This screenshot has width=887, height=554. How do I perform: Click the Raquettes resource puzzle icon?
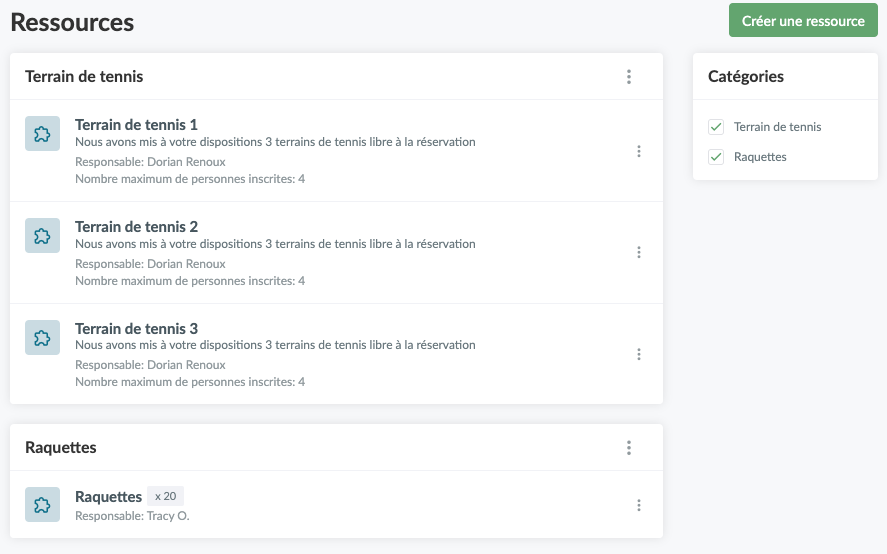[x=42, y=504]
